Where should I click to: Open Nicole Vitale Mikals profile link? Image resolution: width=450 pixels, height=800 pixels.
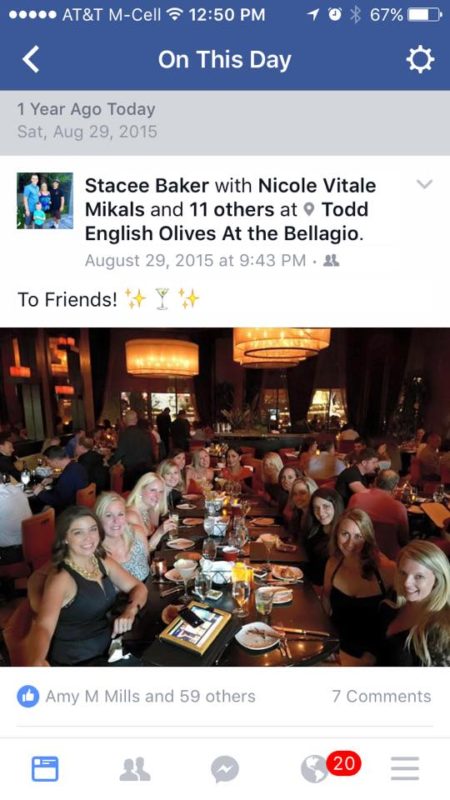[230, 197]
